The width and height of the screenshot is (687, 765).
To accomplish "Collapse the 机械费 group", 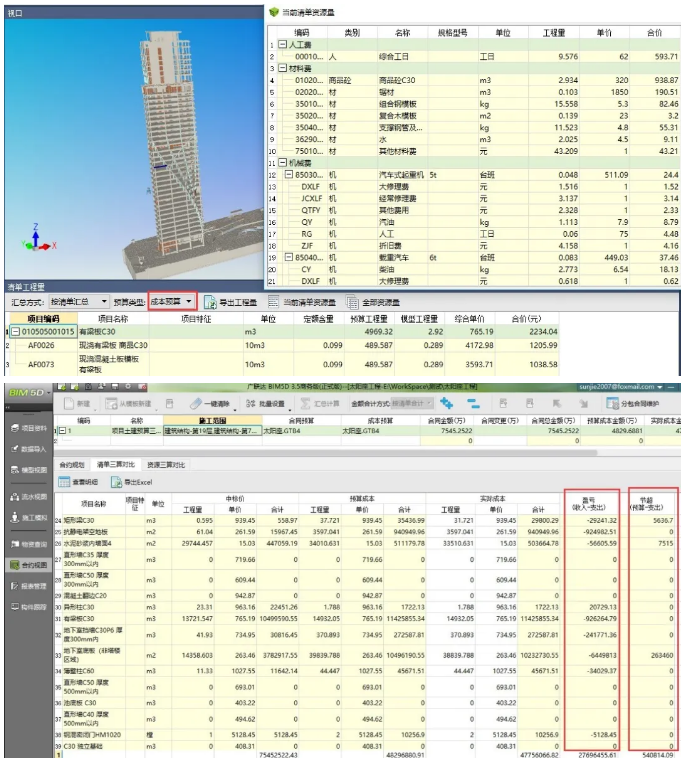I will pyautogui.click(x=283, y=162).
